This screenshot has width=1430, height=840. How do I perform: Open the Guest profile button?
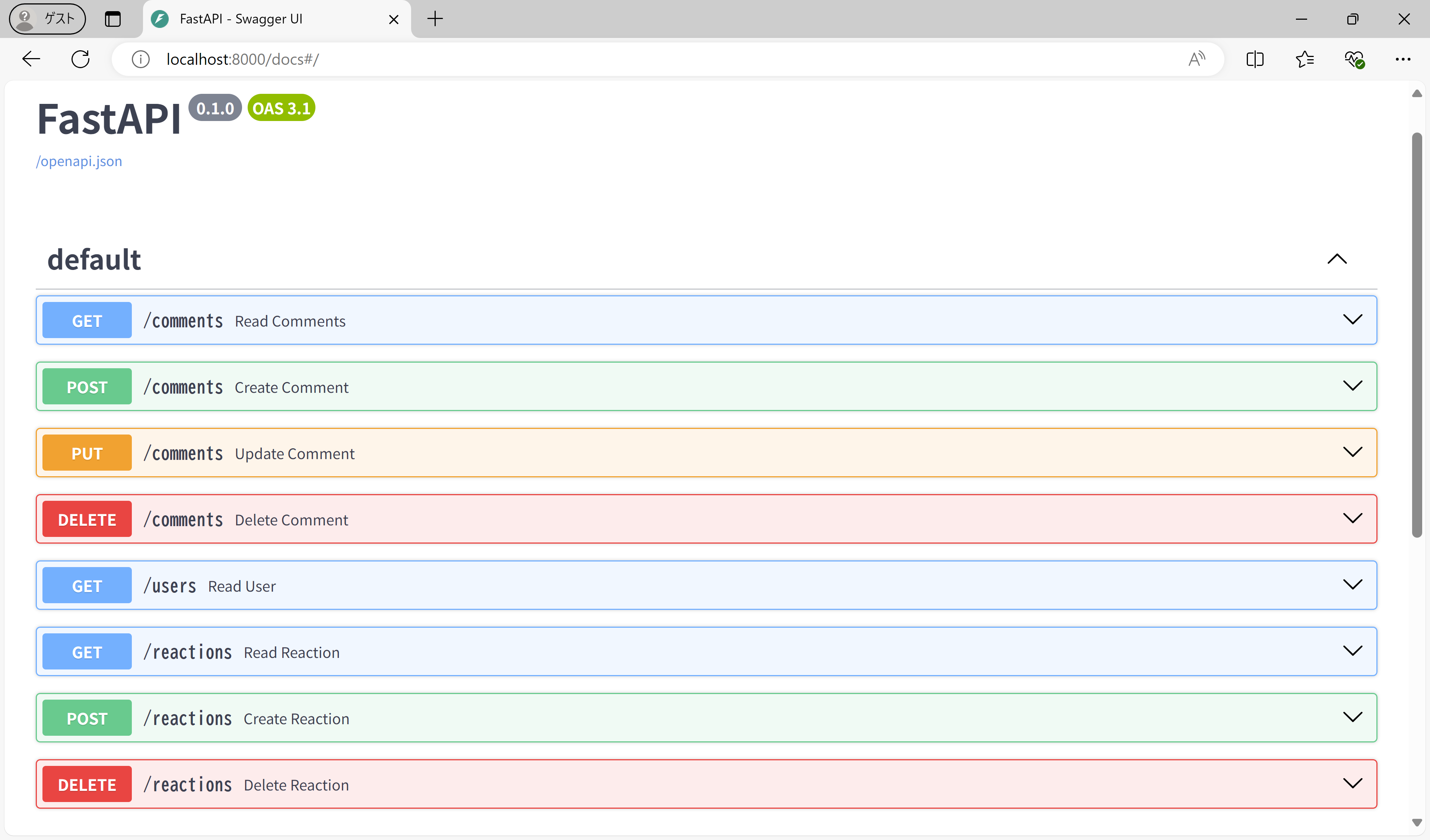click(47, 19)
